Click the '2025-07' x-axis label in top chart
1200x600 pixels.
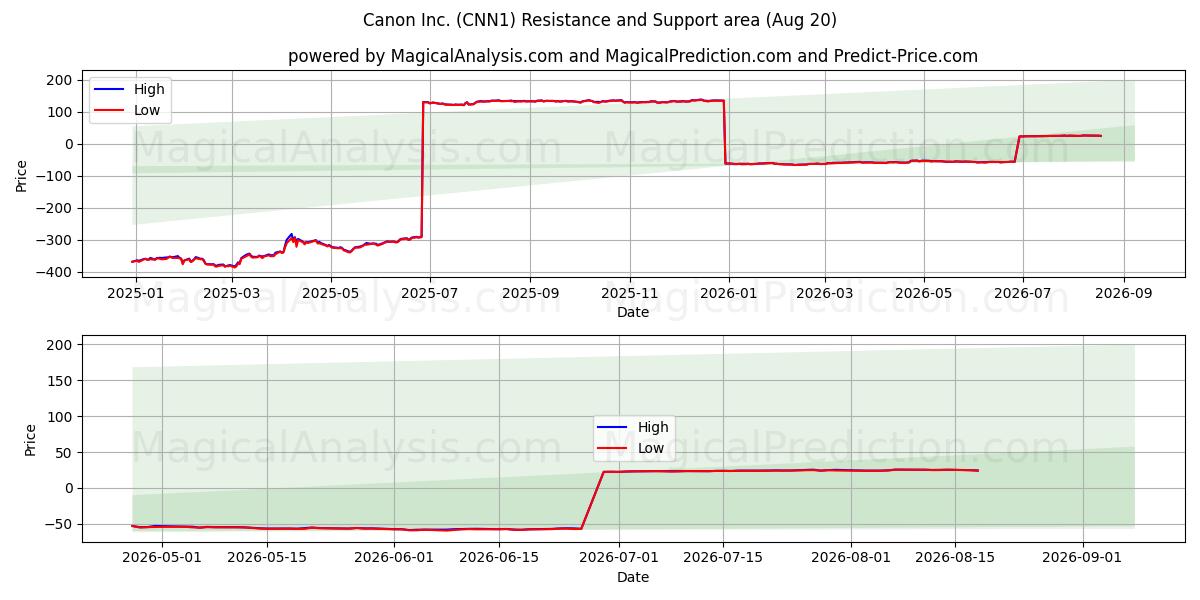pyautogui.click(x=429, y=294)
